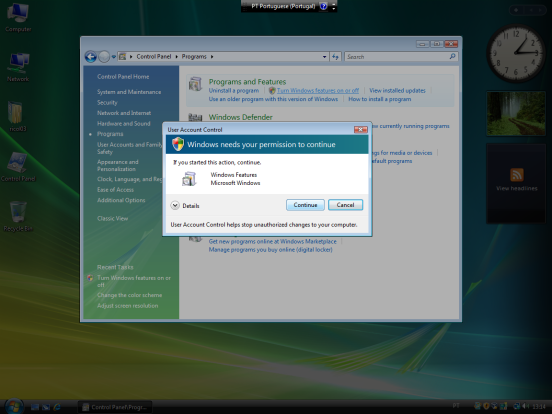
Task: Click the Windows Features program icon
Action: click(x=189, y=179)
